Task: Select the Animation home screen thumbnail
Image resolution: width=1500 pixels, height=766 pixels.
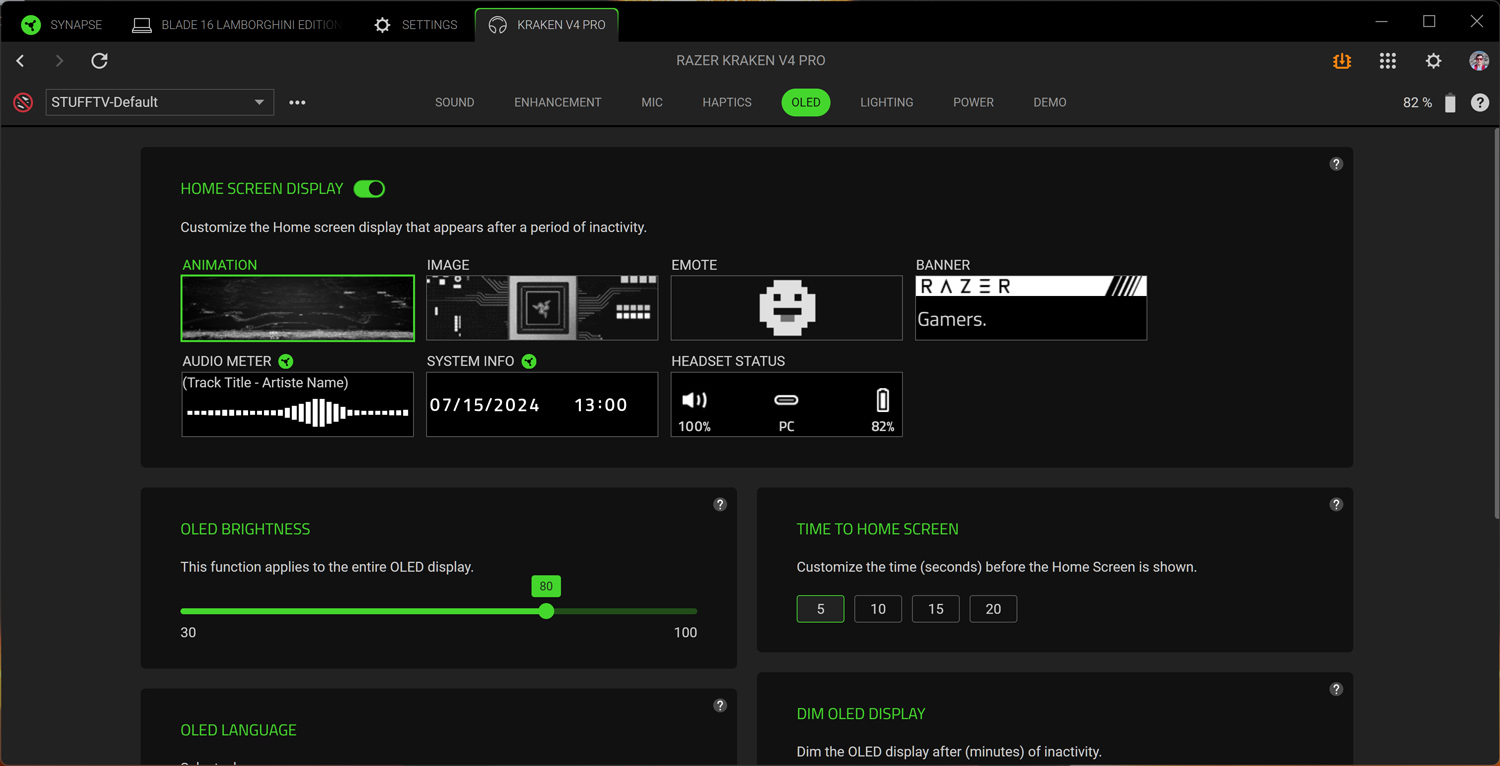Action: [x=298, y=308]
